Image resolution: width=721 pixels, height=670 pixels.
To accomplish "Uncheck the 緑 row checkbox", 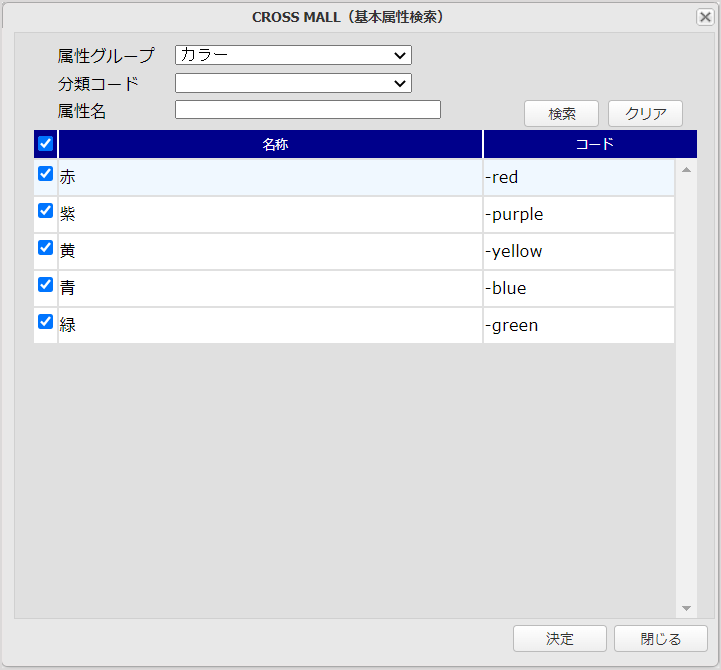I will click(x=45, y=321).
